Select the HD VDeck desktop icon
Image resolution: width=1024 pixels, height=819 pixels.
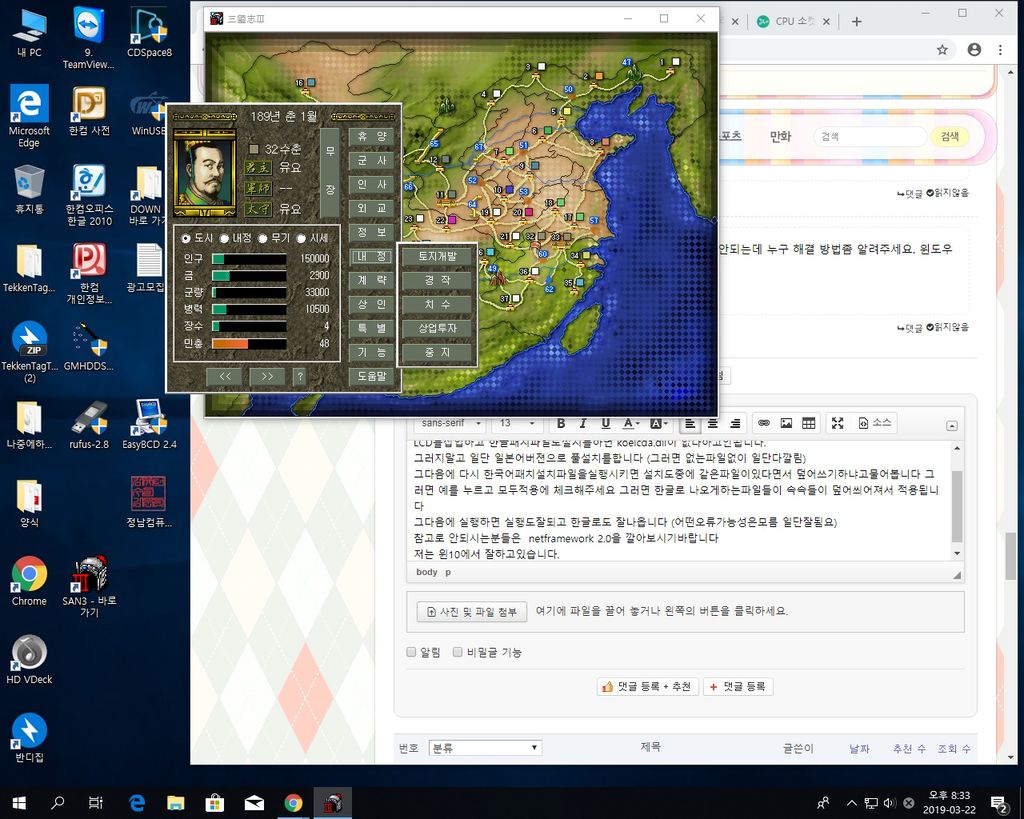coord(29,660)
